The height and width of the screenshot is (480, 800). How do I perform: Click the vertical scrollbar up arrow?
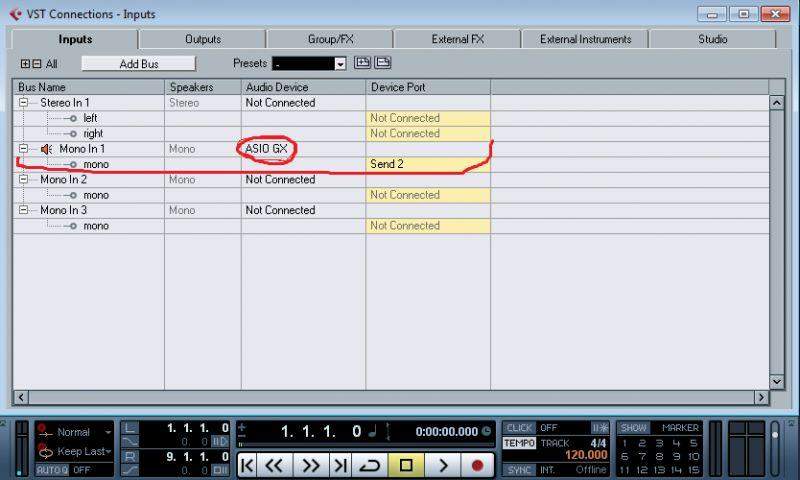(x=777, y=103)
